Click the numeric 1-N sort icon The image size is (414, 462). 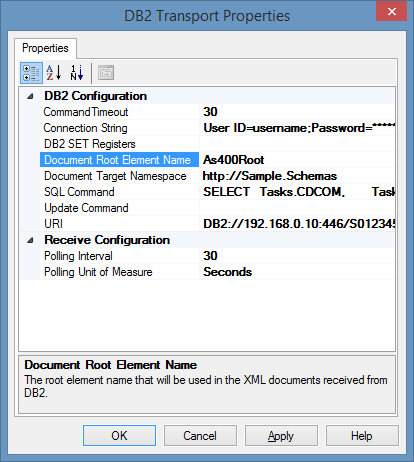77,73
